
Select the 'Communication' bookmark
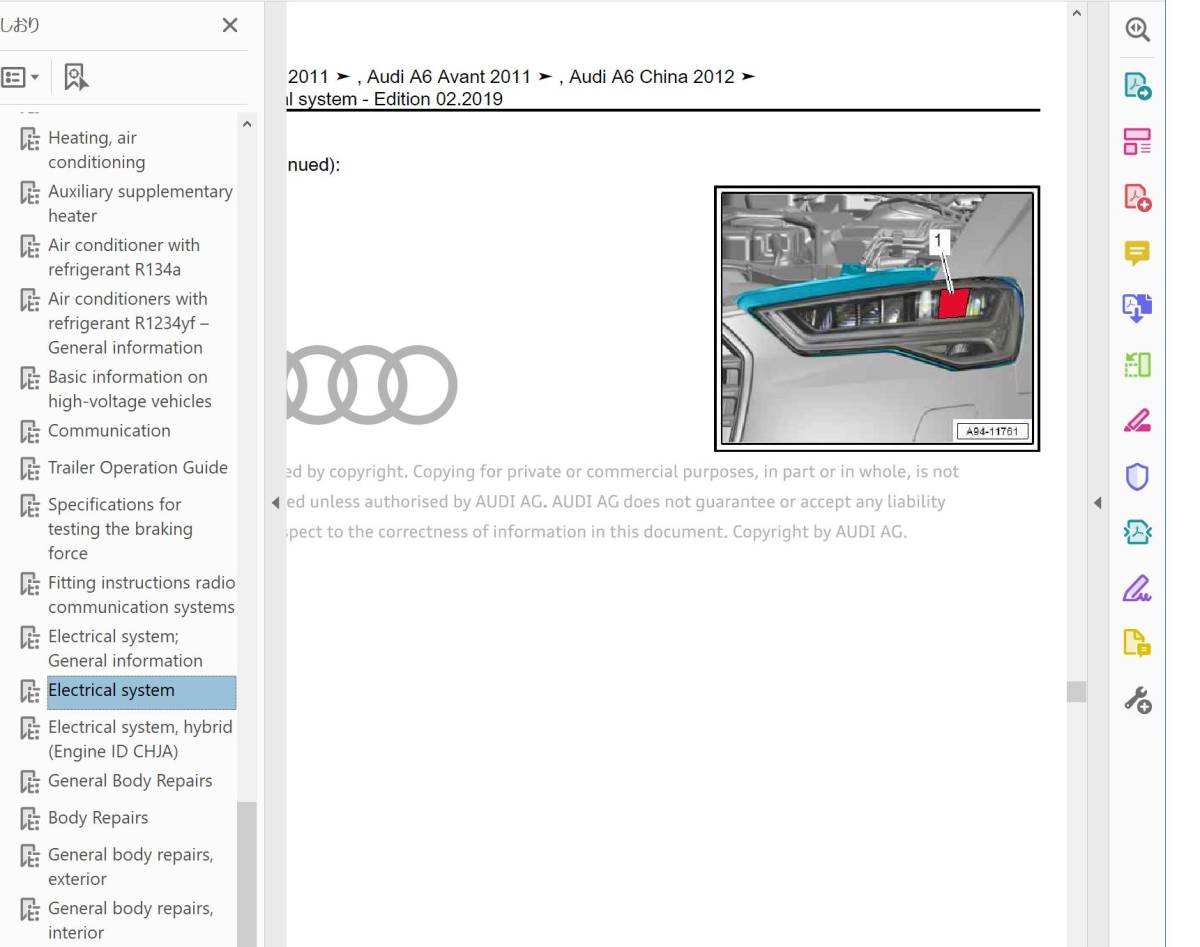[x=109, y=431]
